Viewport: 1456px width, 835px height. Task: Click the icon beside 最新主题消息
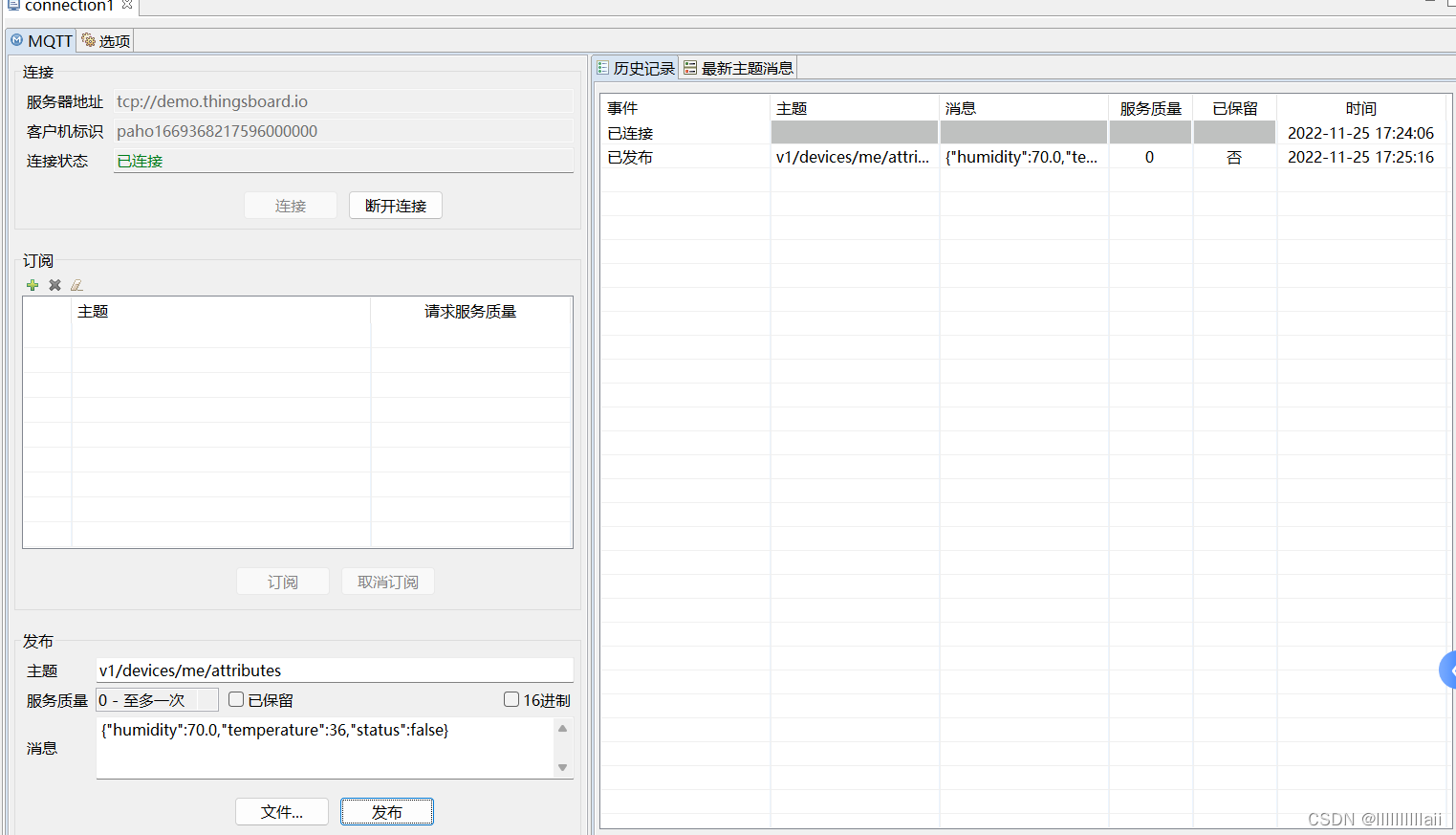[x=689, y=67]
